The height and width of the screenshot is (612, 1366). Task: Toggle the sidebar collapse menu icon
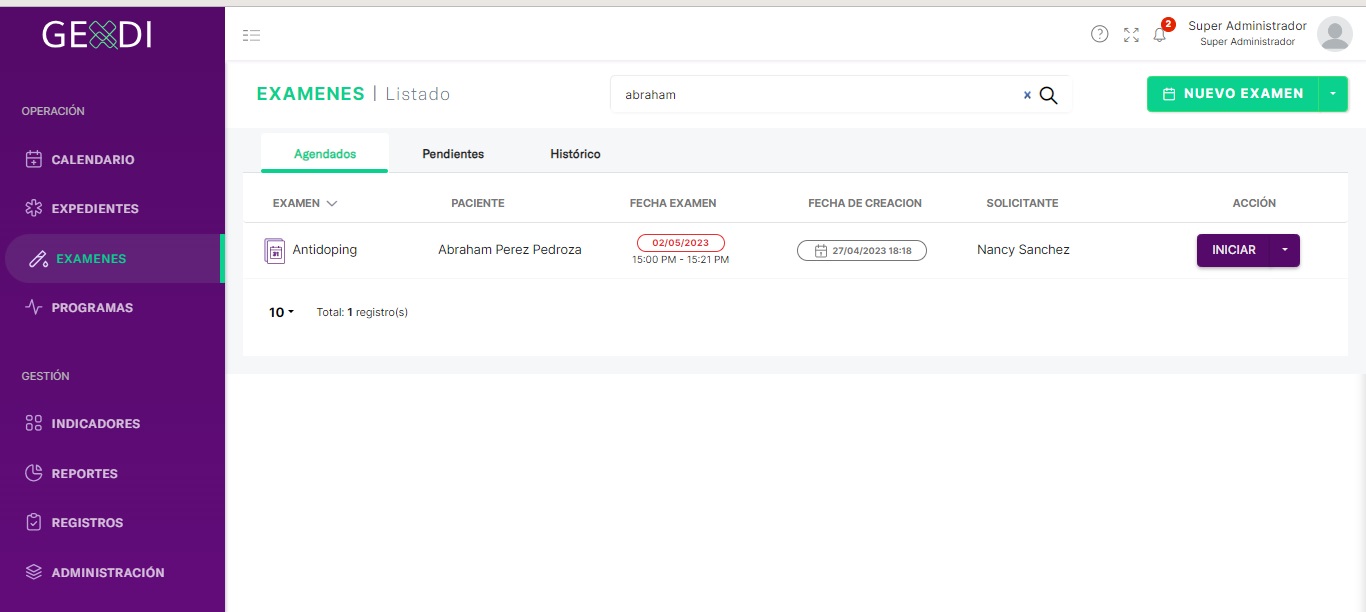pyautogui.click(x=251, y=35)
